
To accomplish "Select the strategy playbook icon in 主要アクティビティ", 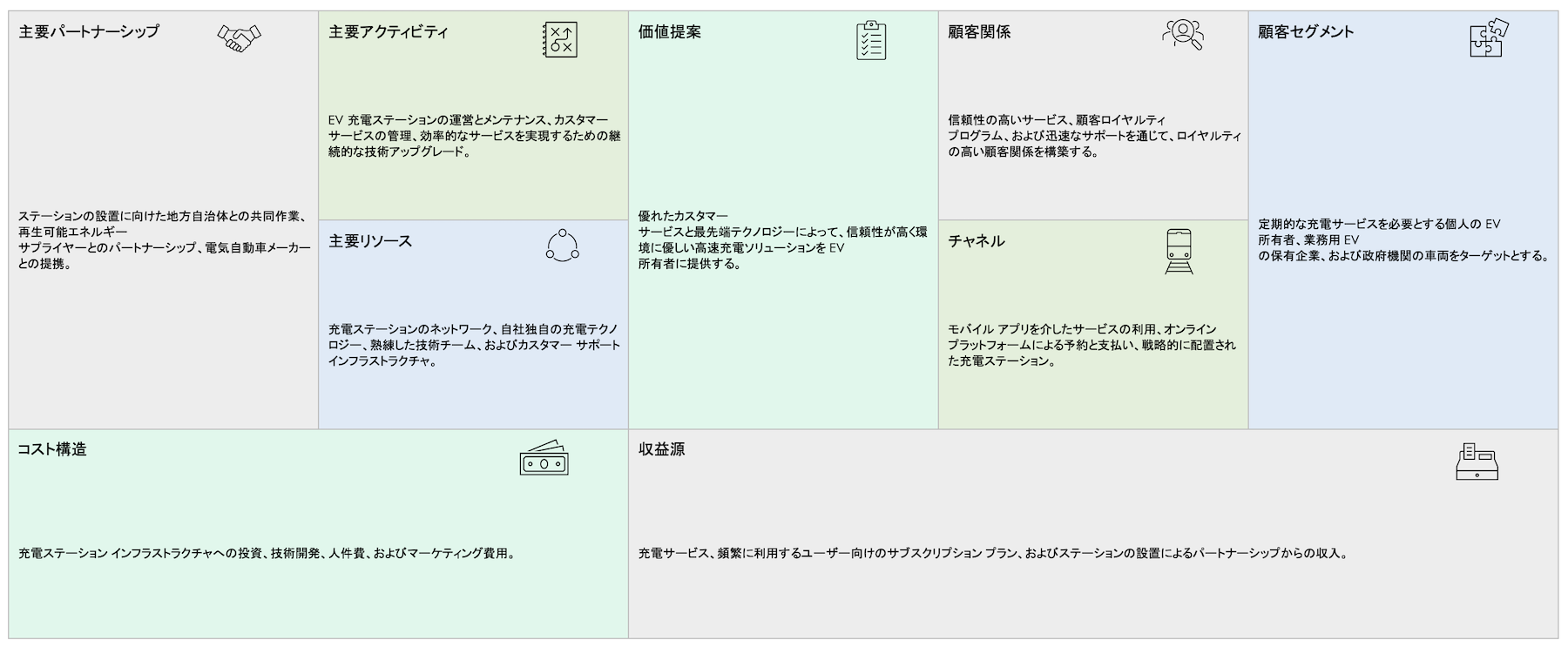I will 560,40.
